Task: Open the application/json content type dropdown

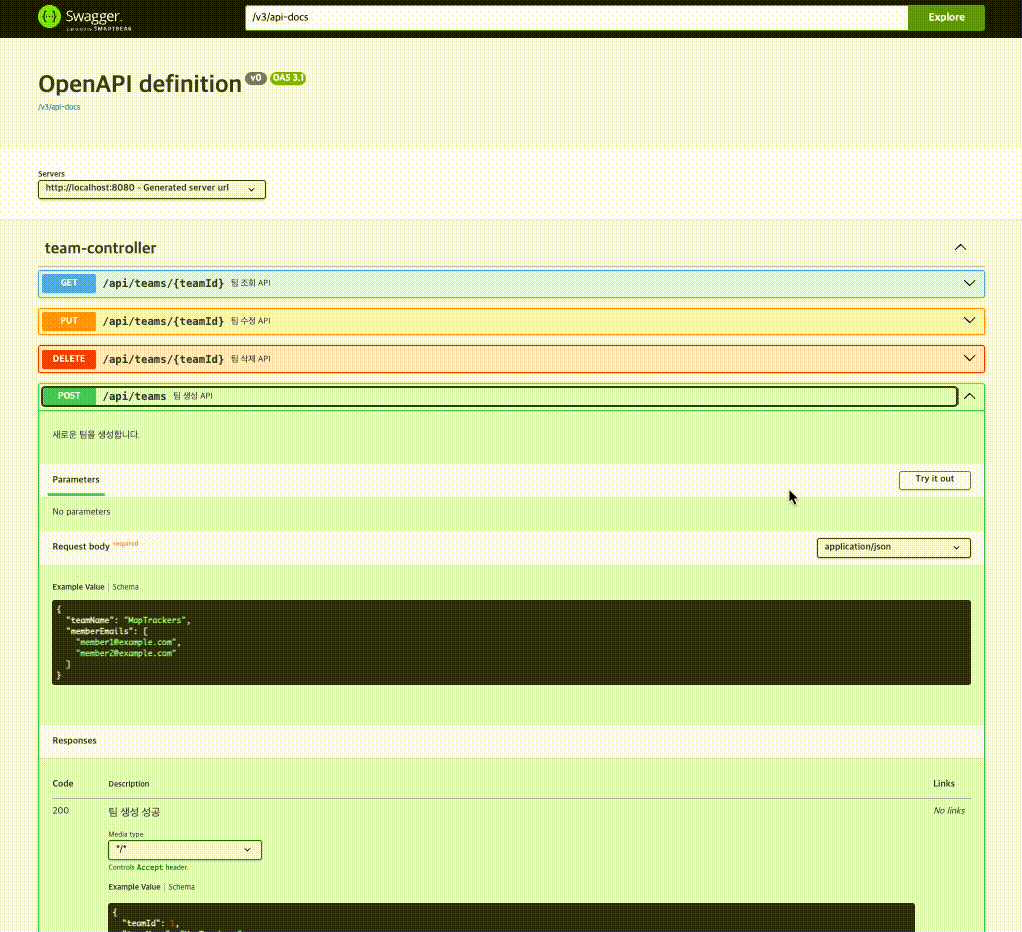Action: pyautogui.click(x=893, y=547)
